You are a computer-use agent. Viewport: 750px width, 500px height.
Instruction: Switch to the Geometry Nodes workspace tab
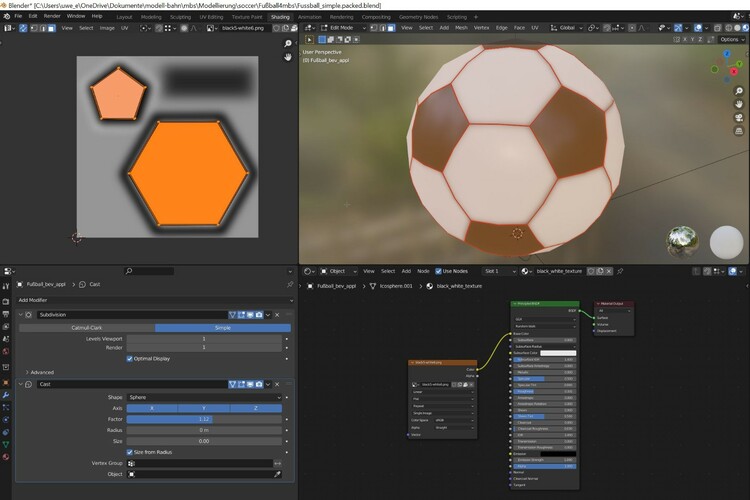tap(416, 17)
